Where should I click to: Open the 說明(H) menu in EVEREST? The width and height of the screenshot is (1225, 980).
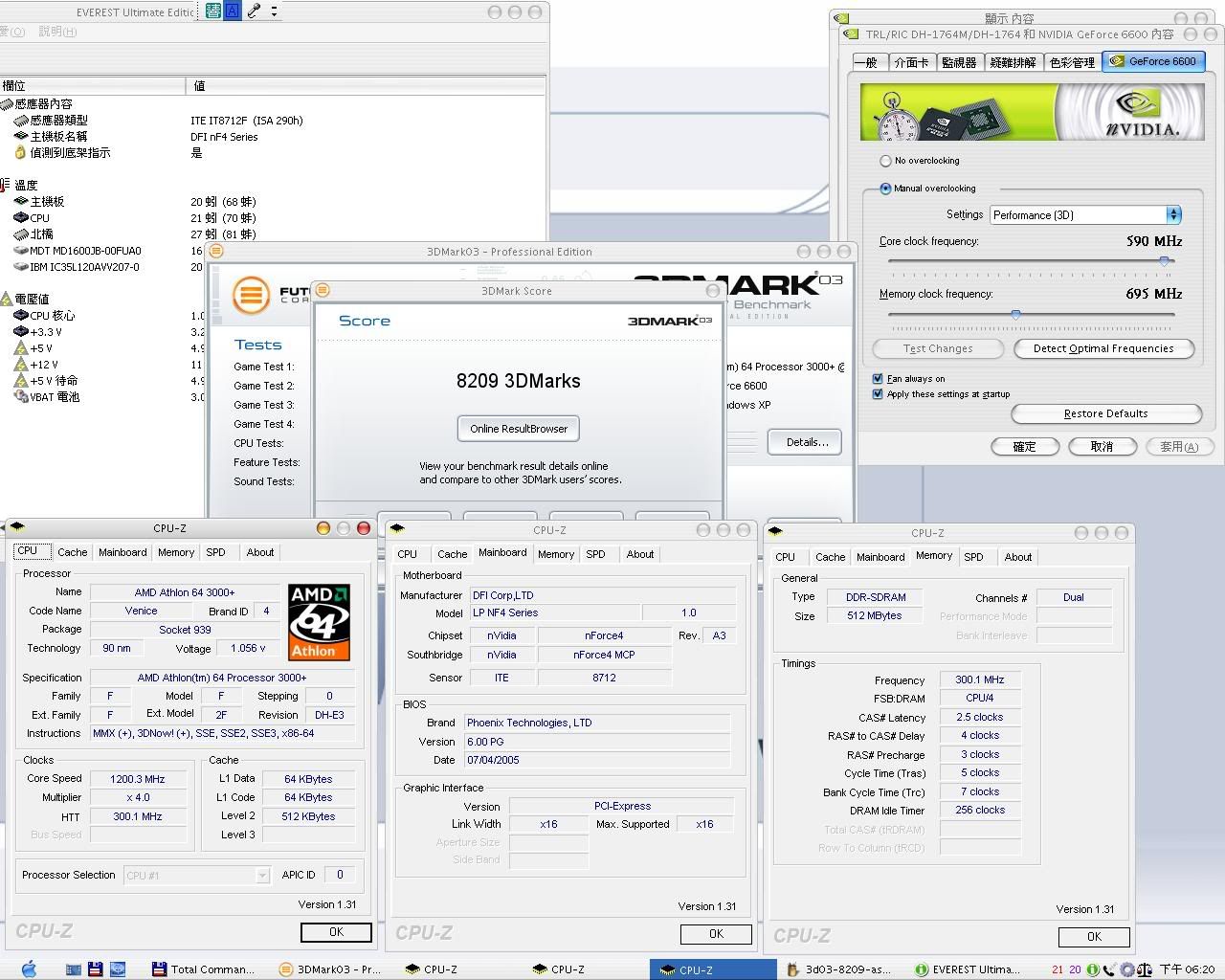(x=57, y=32)
